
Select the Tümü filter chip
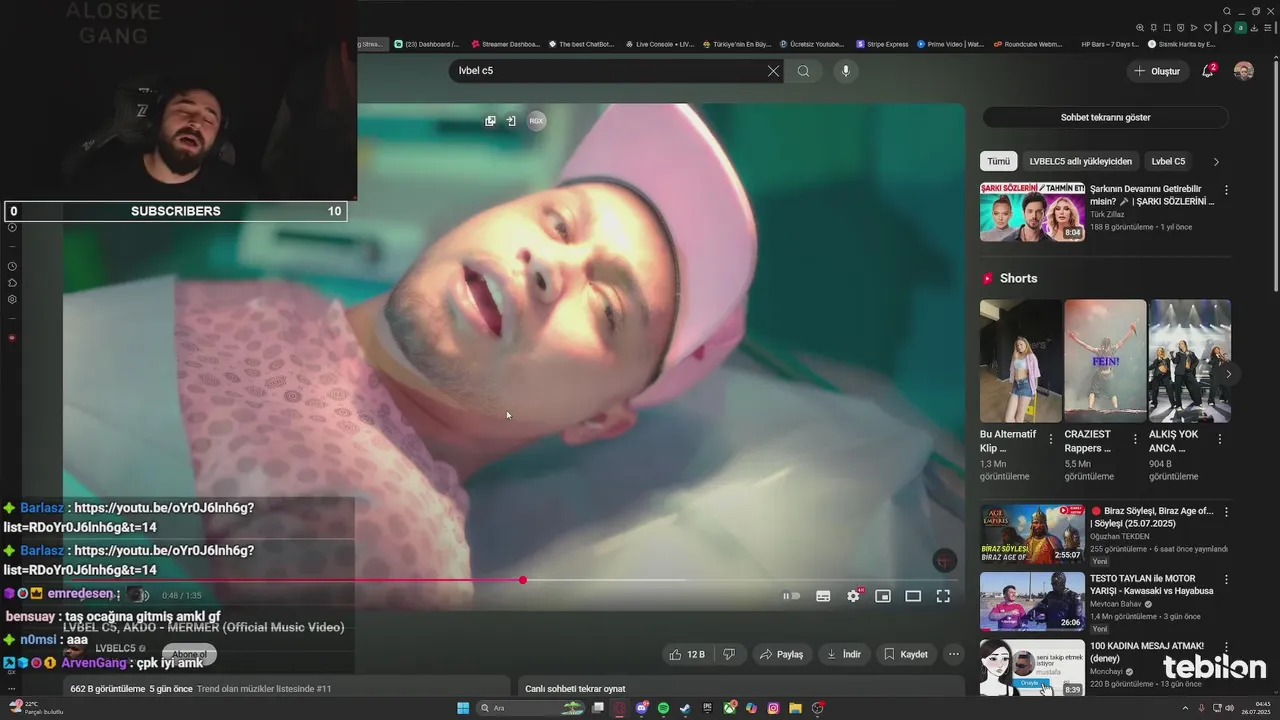pyautogui.click(x=999, y=161)
